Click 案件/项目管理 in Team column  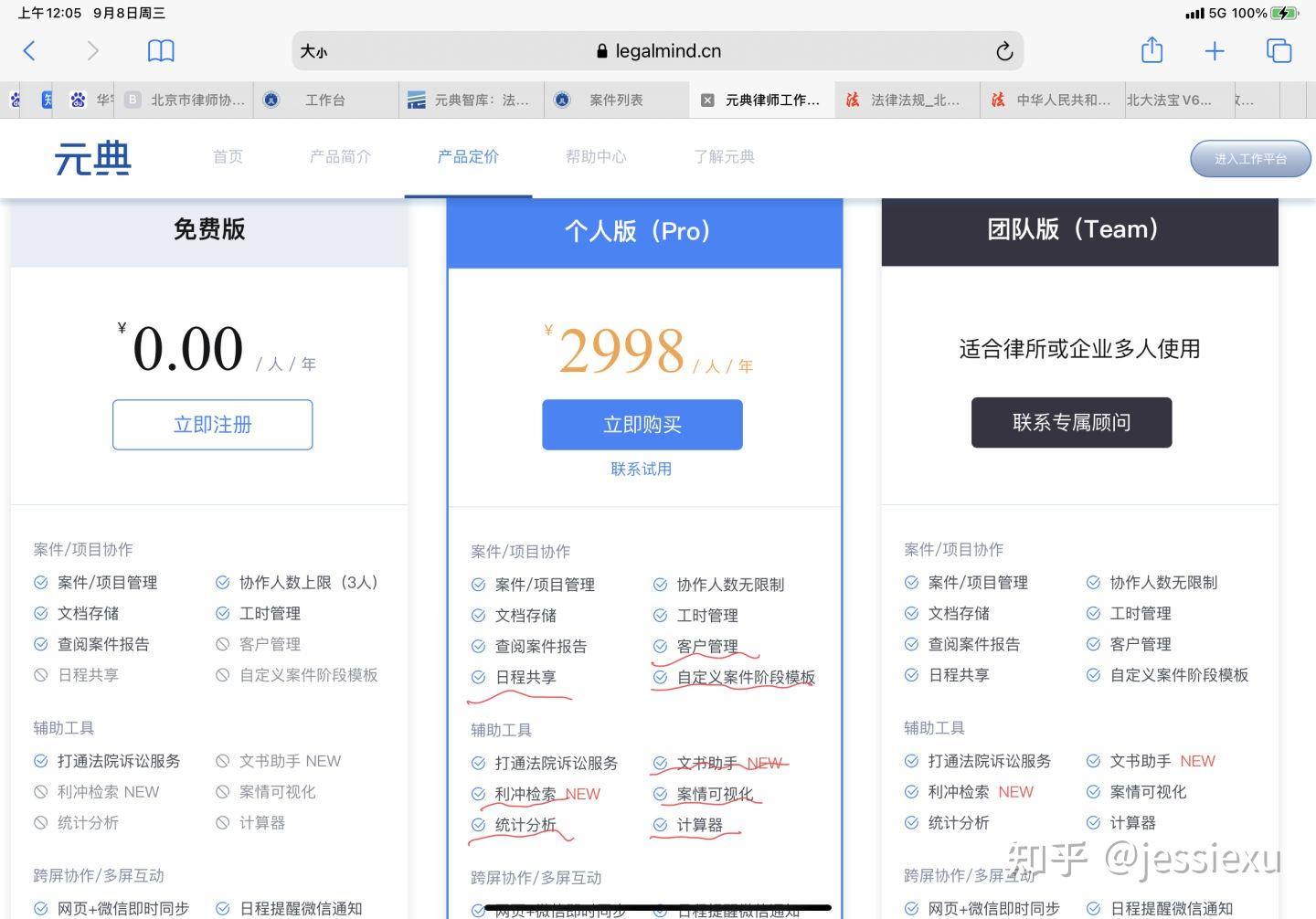pos(978,583)
